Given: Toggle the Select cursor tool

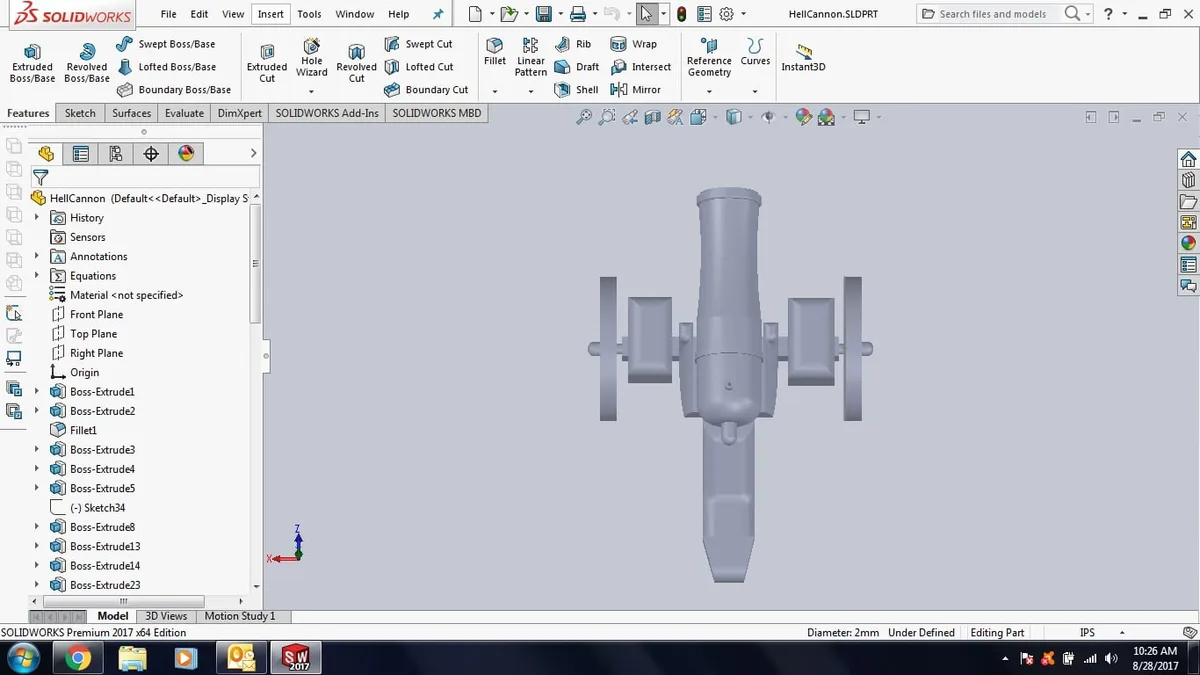Looking at the screenshot, I should pos(646,14).
